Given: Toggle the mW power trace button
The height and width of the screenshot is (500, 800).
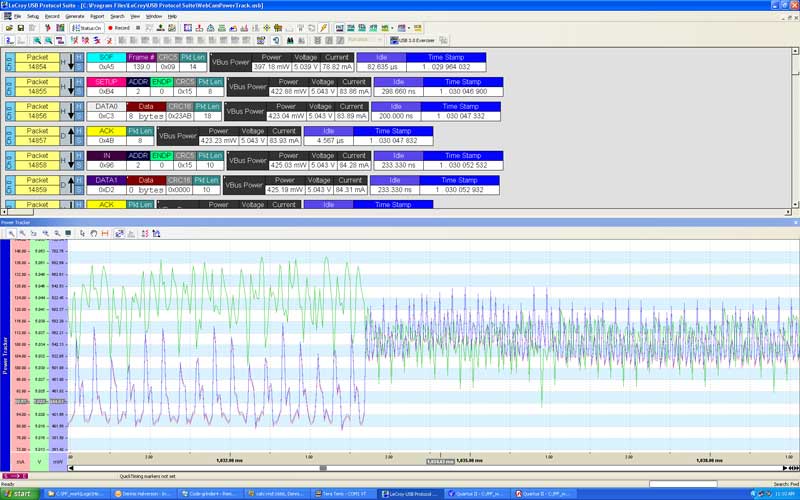Looking at the screenshot, I should pyautogui.click(x=56, y=462).
